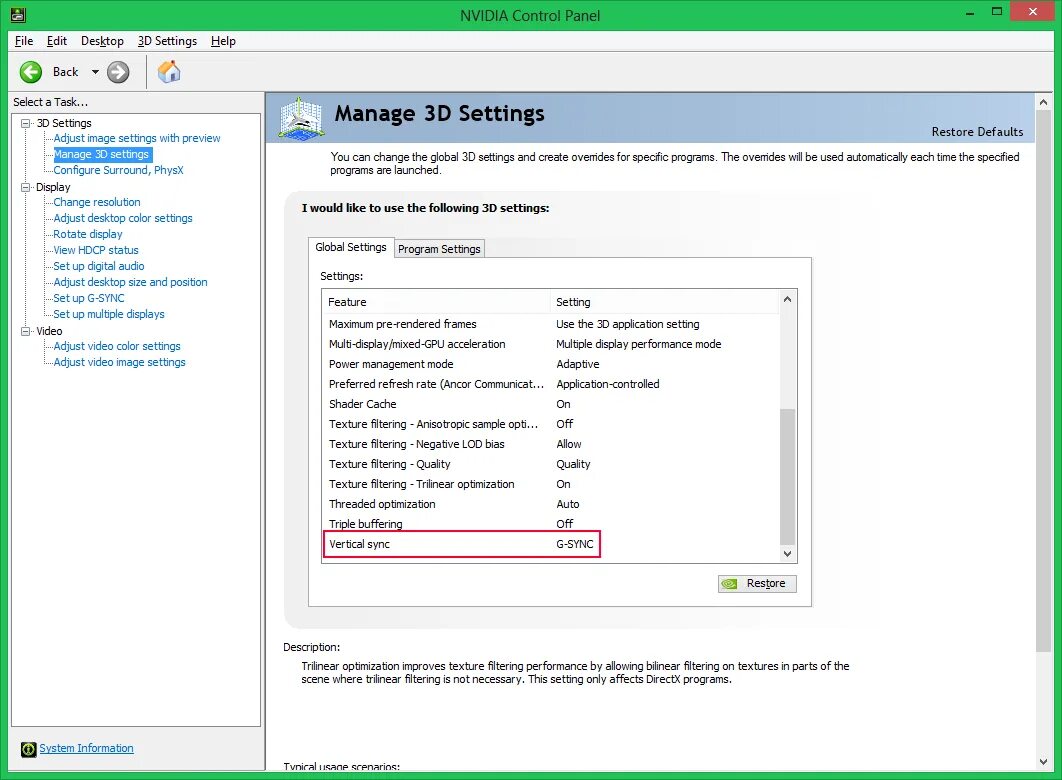
Task: Open Adjust video image settings
Action: click(119, 362)
